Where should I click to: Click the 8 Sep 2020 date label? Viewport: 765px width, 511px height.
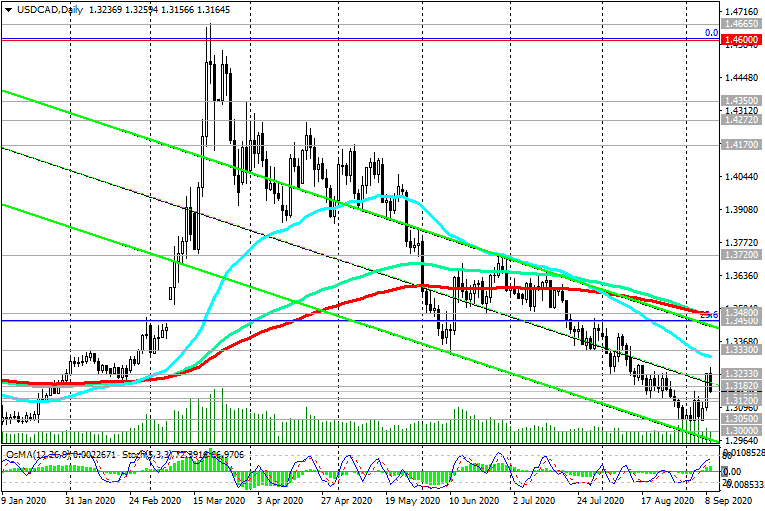pyautogui.click(x=729, y=501)
